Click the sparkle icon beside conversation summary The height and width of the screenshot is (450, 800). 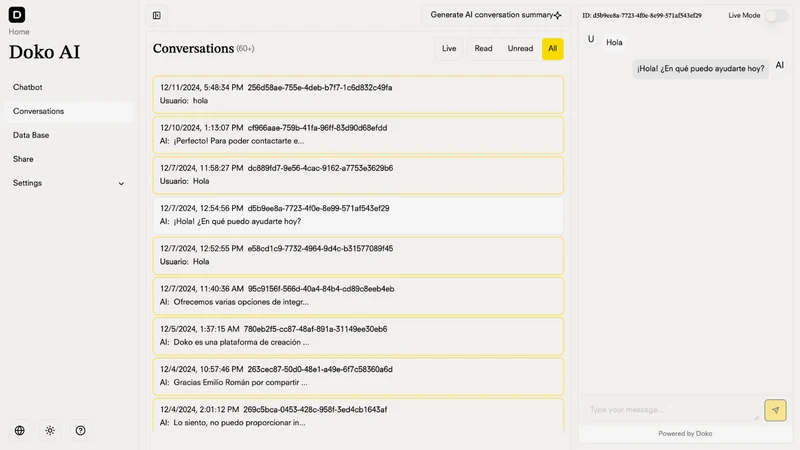click(x=558, y=15)
